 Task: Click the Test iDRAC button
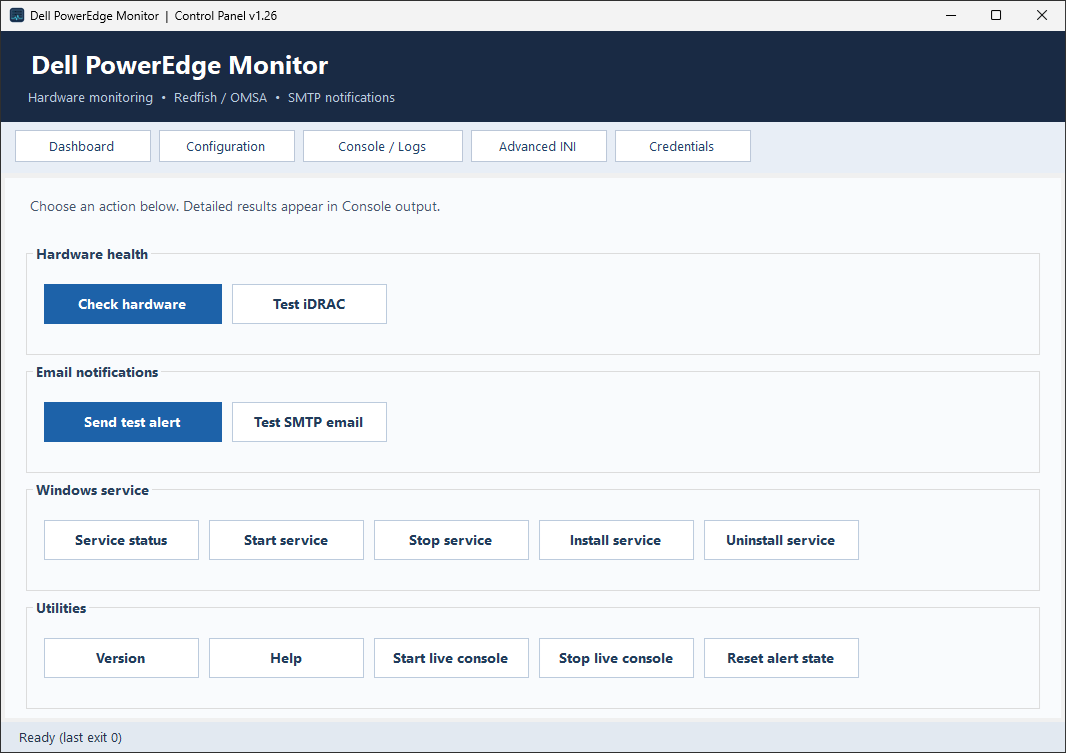click(x=309, y=304)
